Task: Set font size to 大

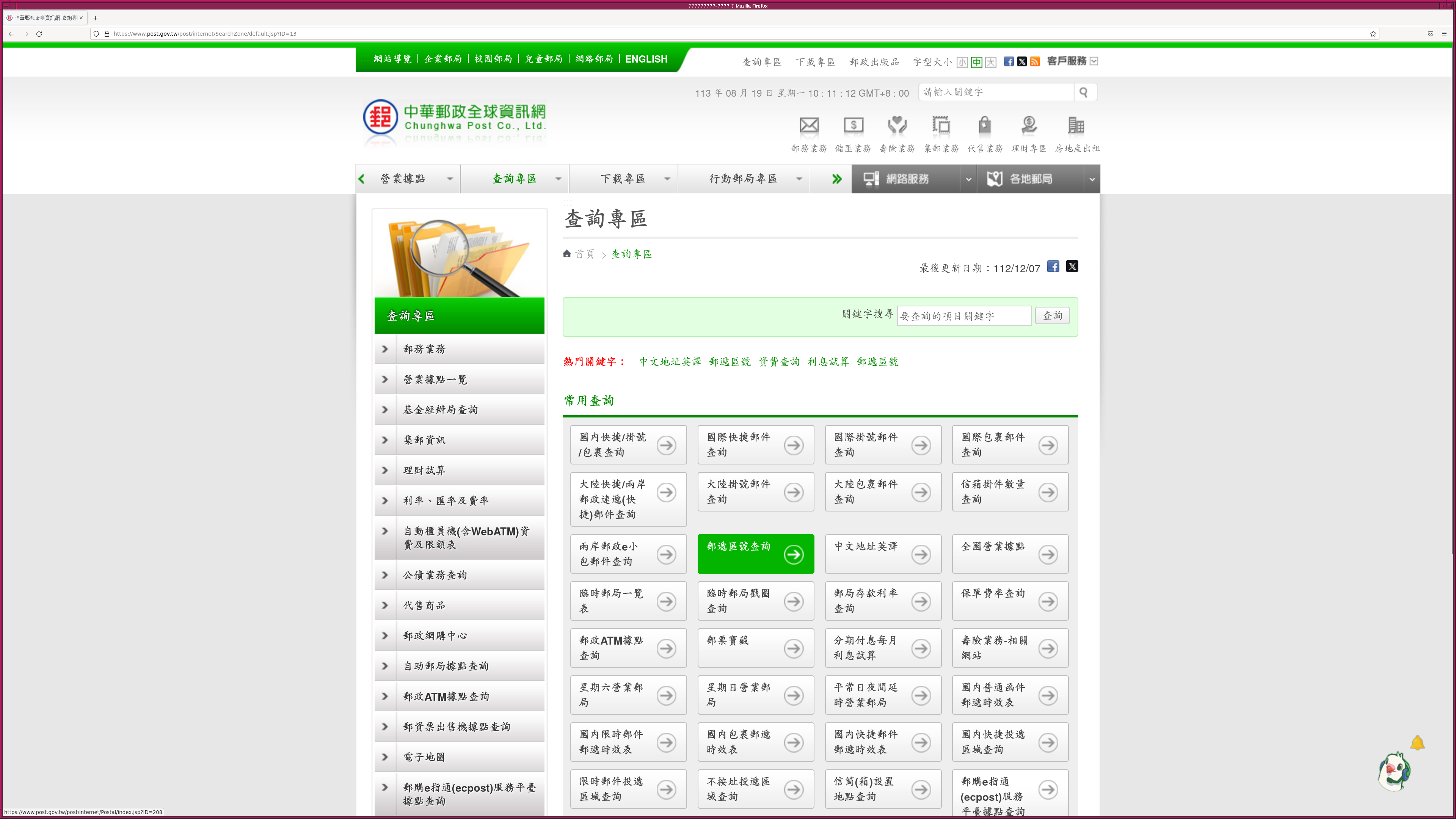Action: tap(991, 62)
